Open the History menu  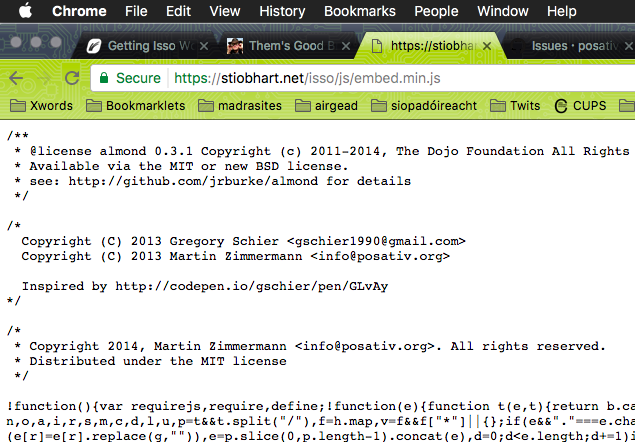tap(282, 12)
